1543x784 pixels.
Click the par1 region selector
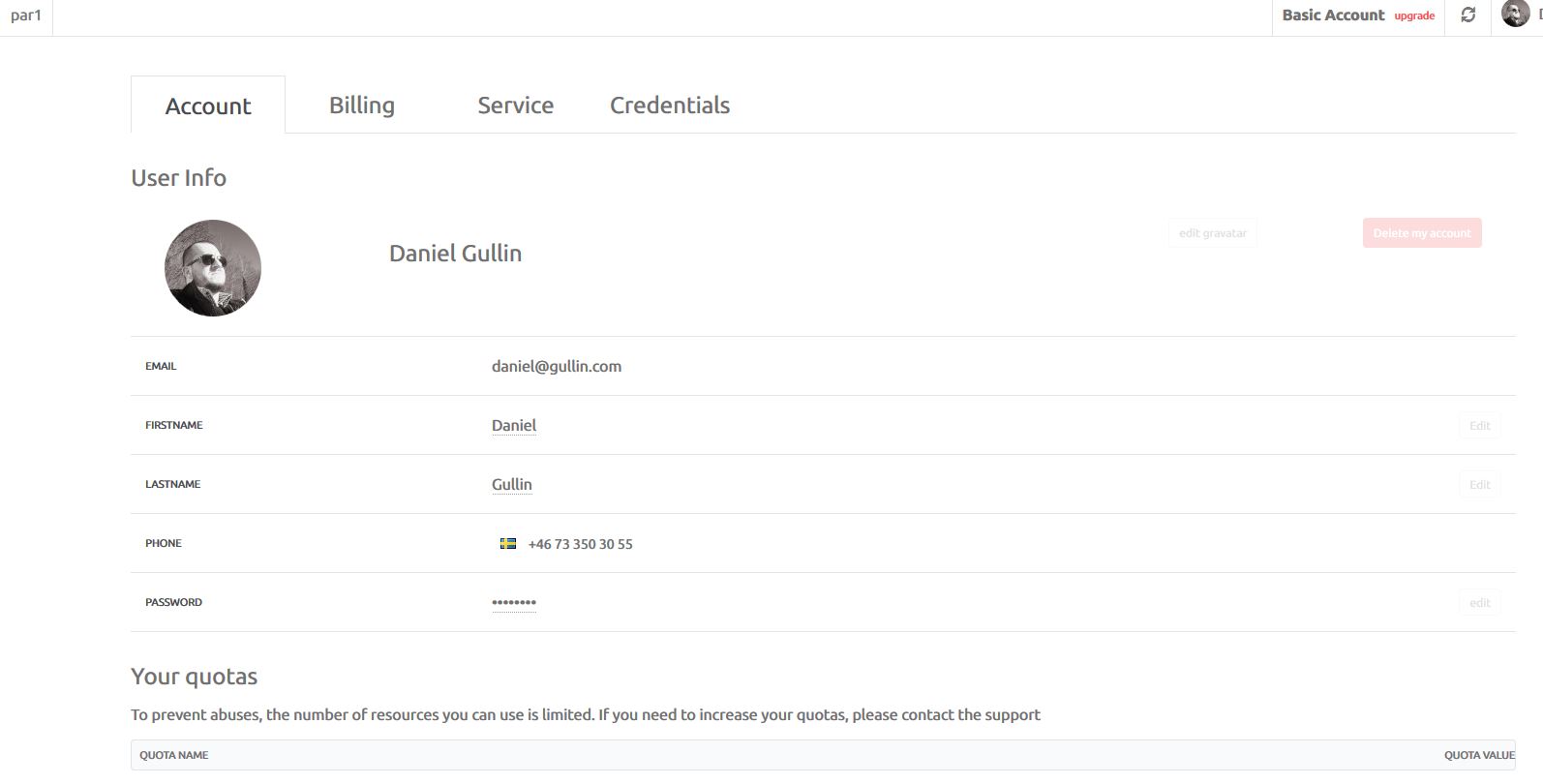coord(26,15)
